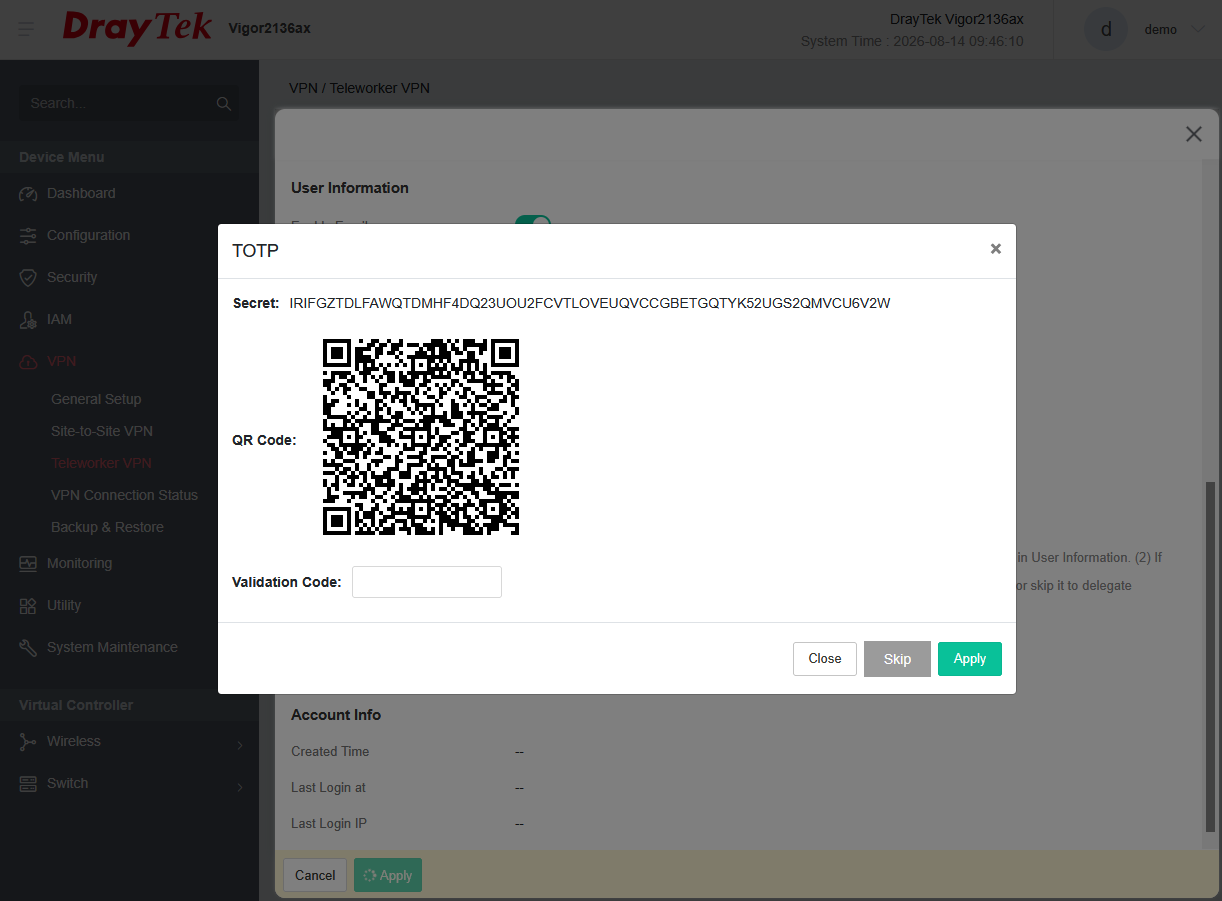Expand the Wireless submenu arrow
This screenshot has height=901, width=1222.
tap(240, 744)
